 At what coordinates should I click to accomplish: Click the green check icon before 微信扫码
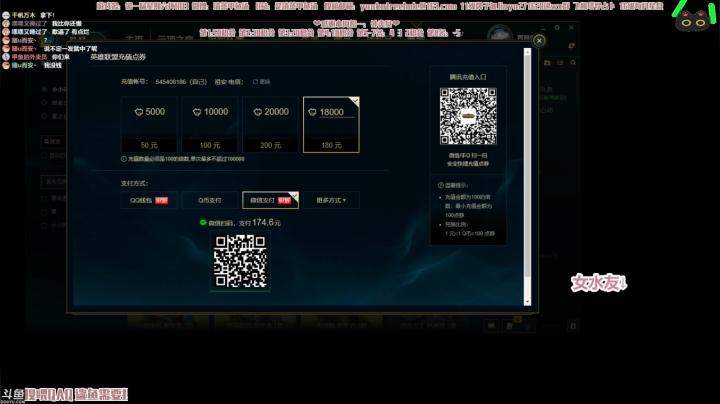[203, 223]
